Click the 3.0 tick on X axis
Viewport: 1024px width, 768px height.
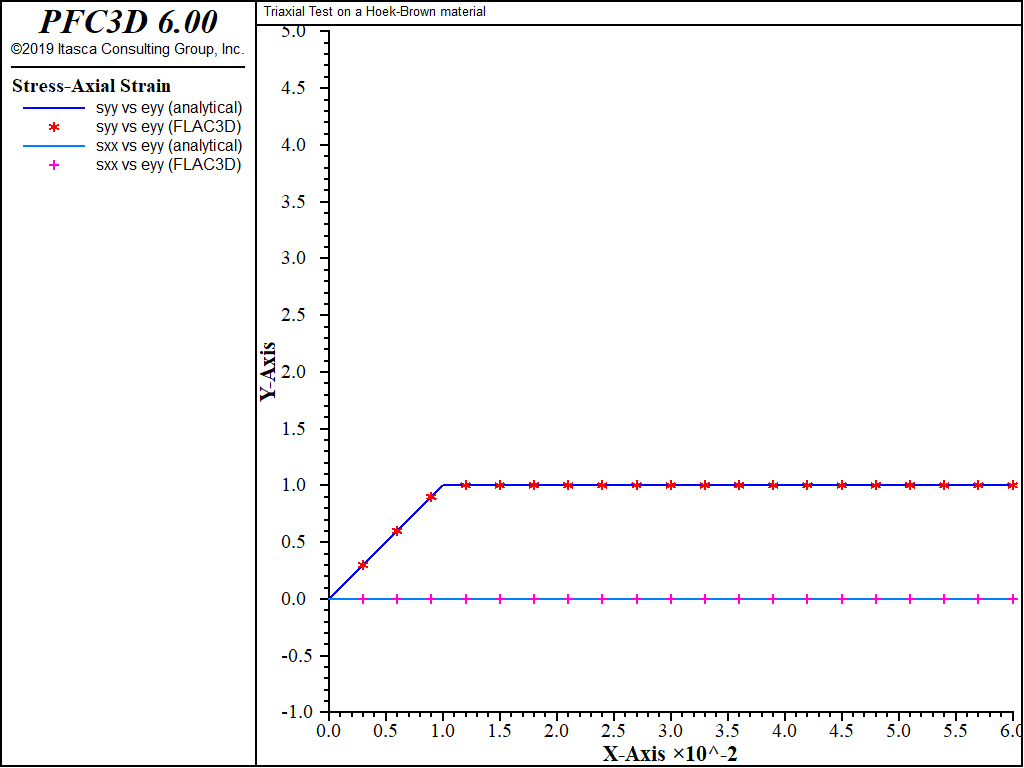(x=671, y=729)
